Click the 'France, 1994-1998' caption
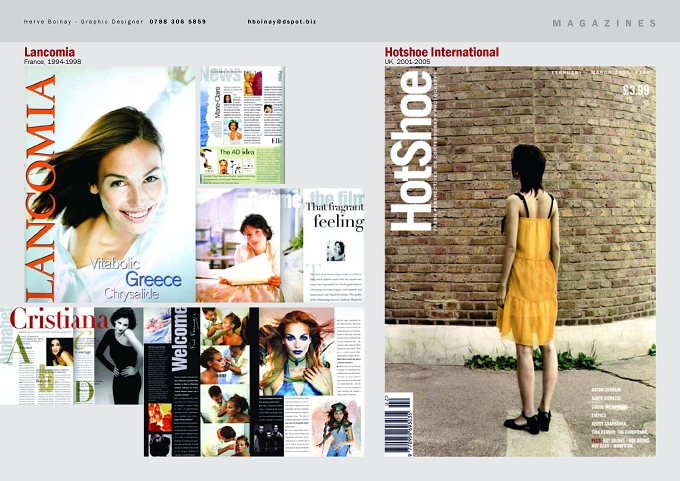 pyautogui.click(x=52, y=62)
